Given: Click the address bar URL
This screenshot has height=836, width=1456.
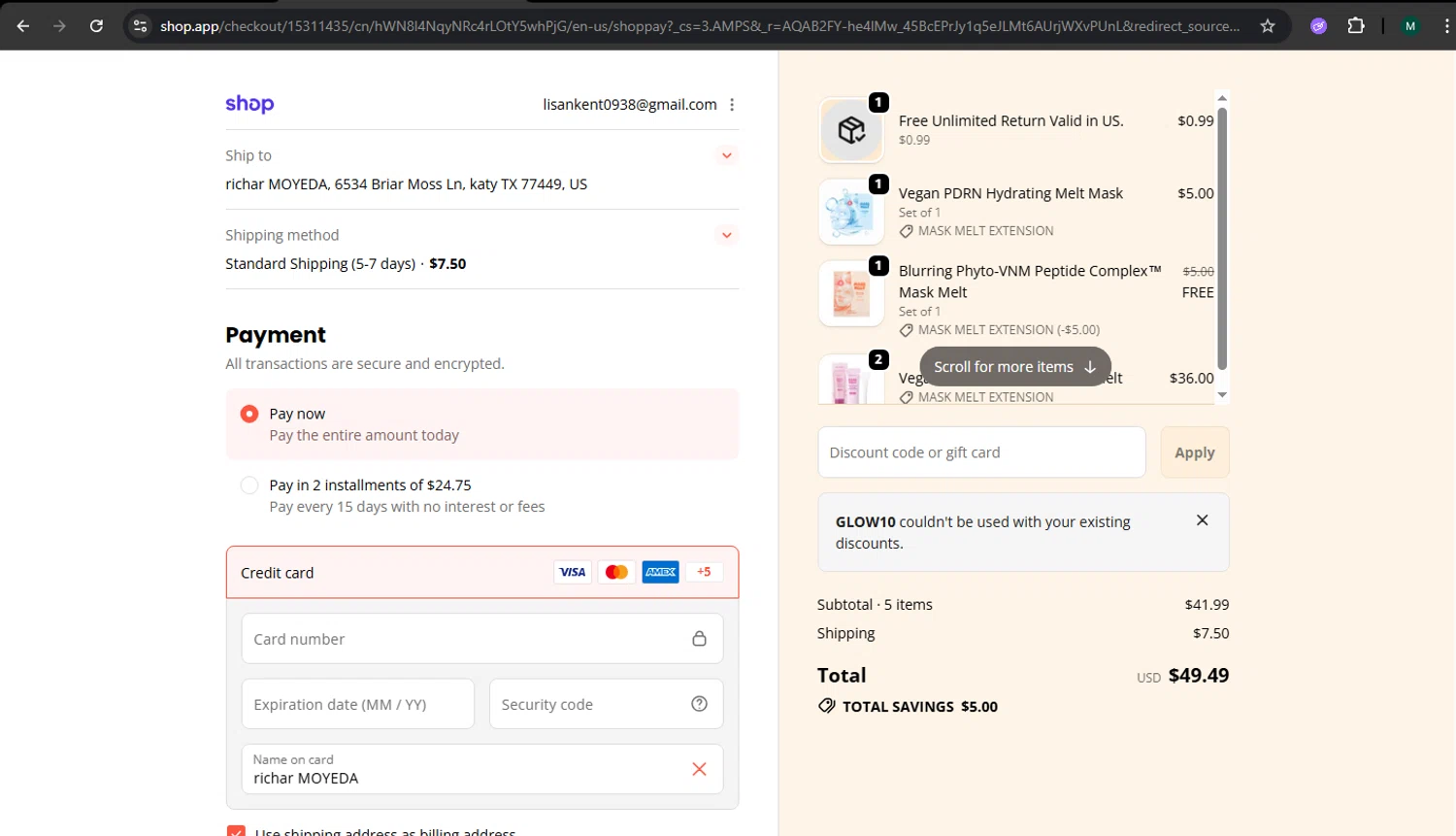Looking at the screenshot, I should click(699, 26).
